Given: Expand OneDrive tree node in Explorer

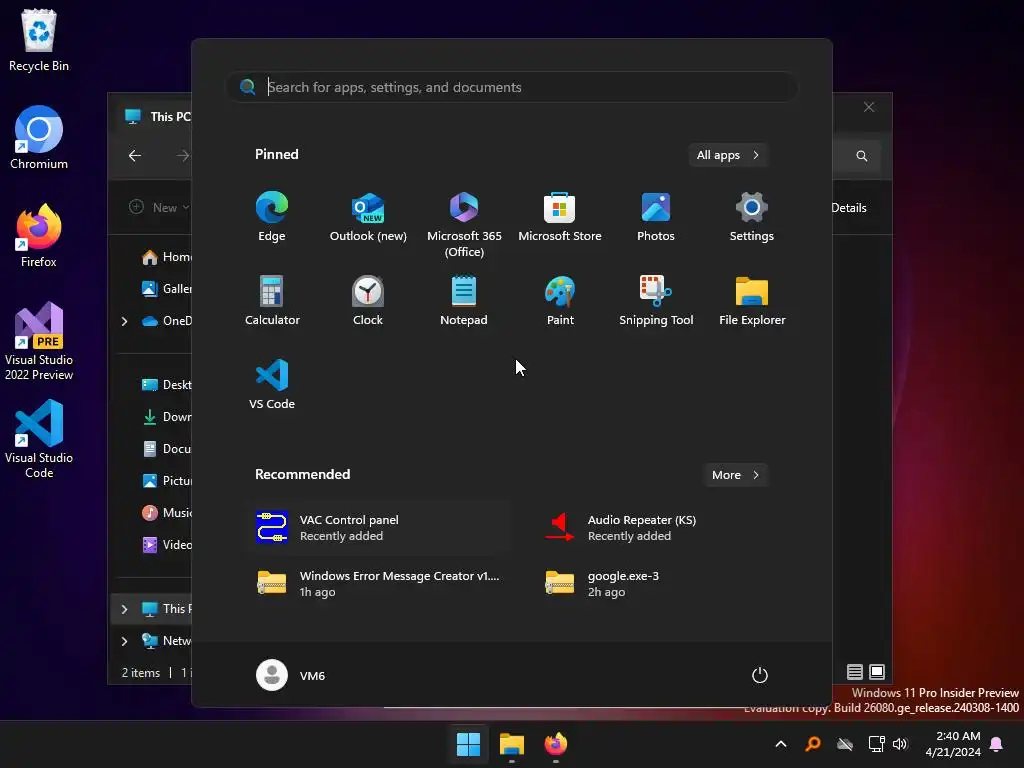Looking at the screenshot, I should [x=124, y=321].
